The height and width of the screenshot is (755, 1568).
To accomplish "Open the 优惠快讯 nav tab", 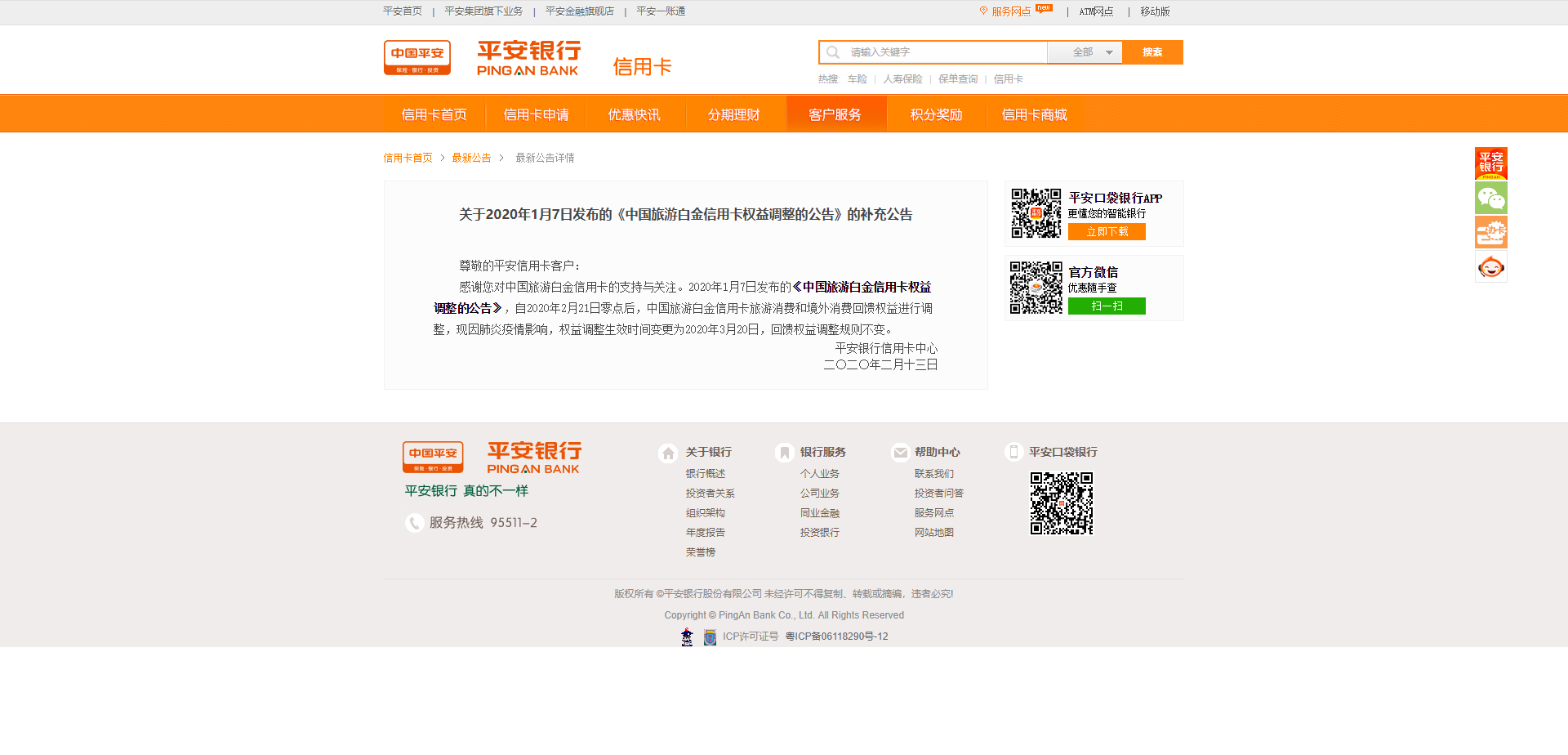I will pos(635,114).
